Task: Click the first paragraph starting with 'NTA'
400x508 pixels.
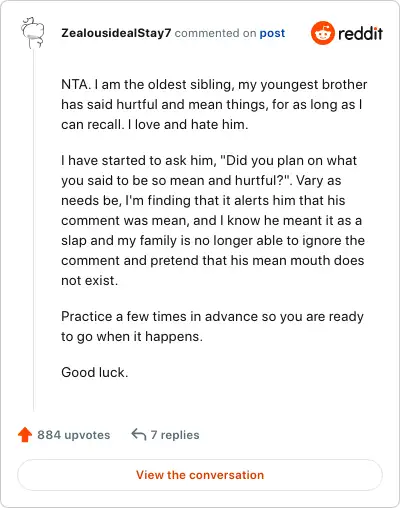Action: (214, 104)
